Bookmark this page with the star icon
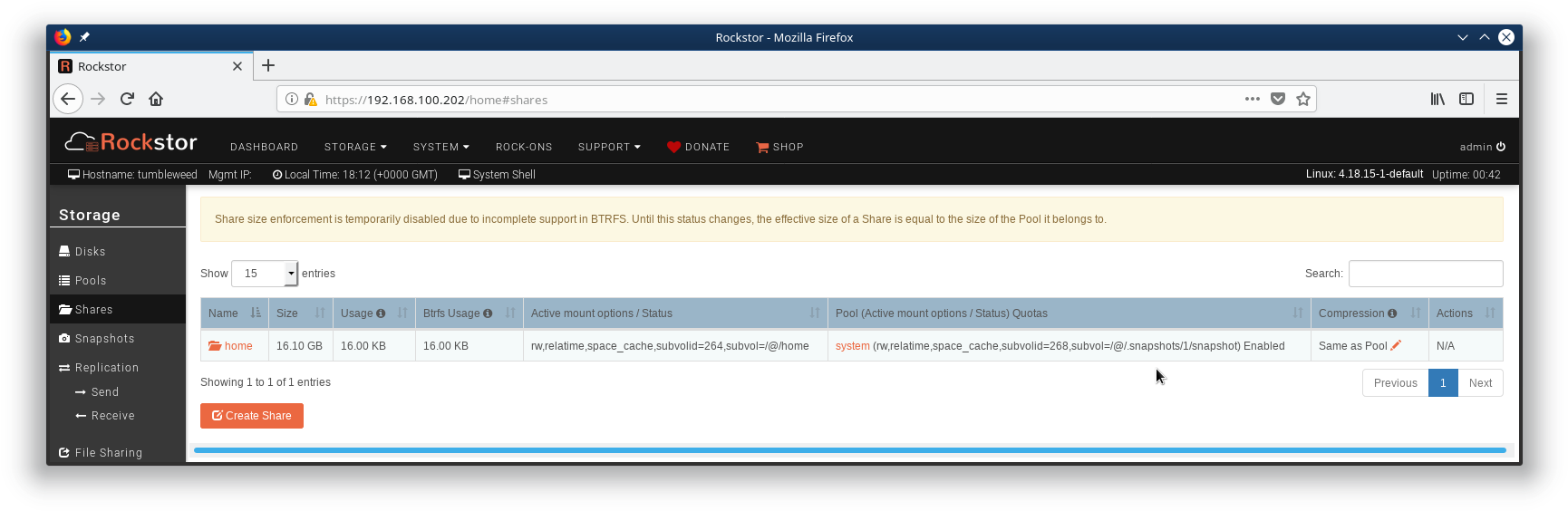The width and height of the screenshot is (1568, 511). pyautogui.click(x=1303, y=99)
